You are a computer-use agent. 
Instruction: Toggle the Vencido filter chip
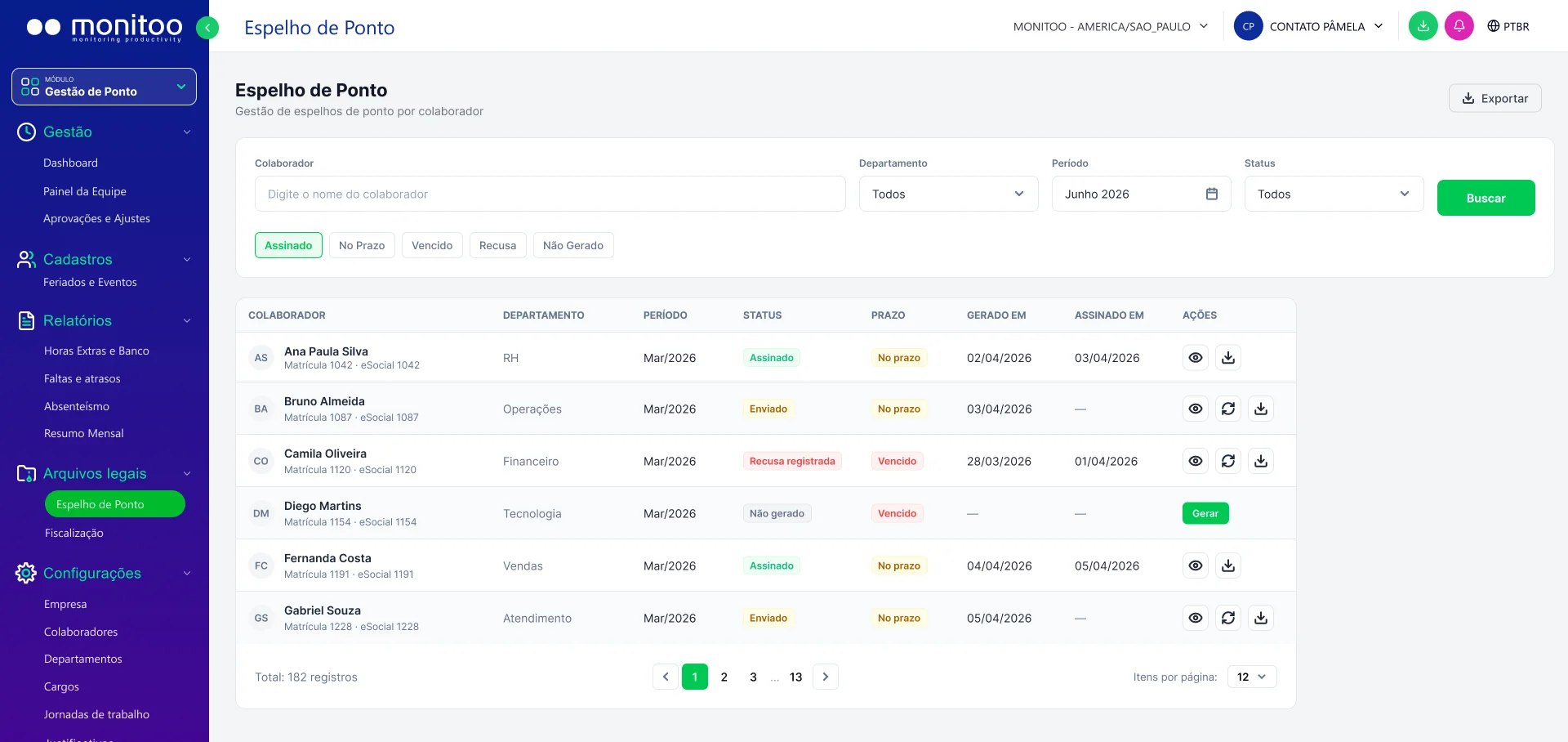point(432,245)
